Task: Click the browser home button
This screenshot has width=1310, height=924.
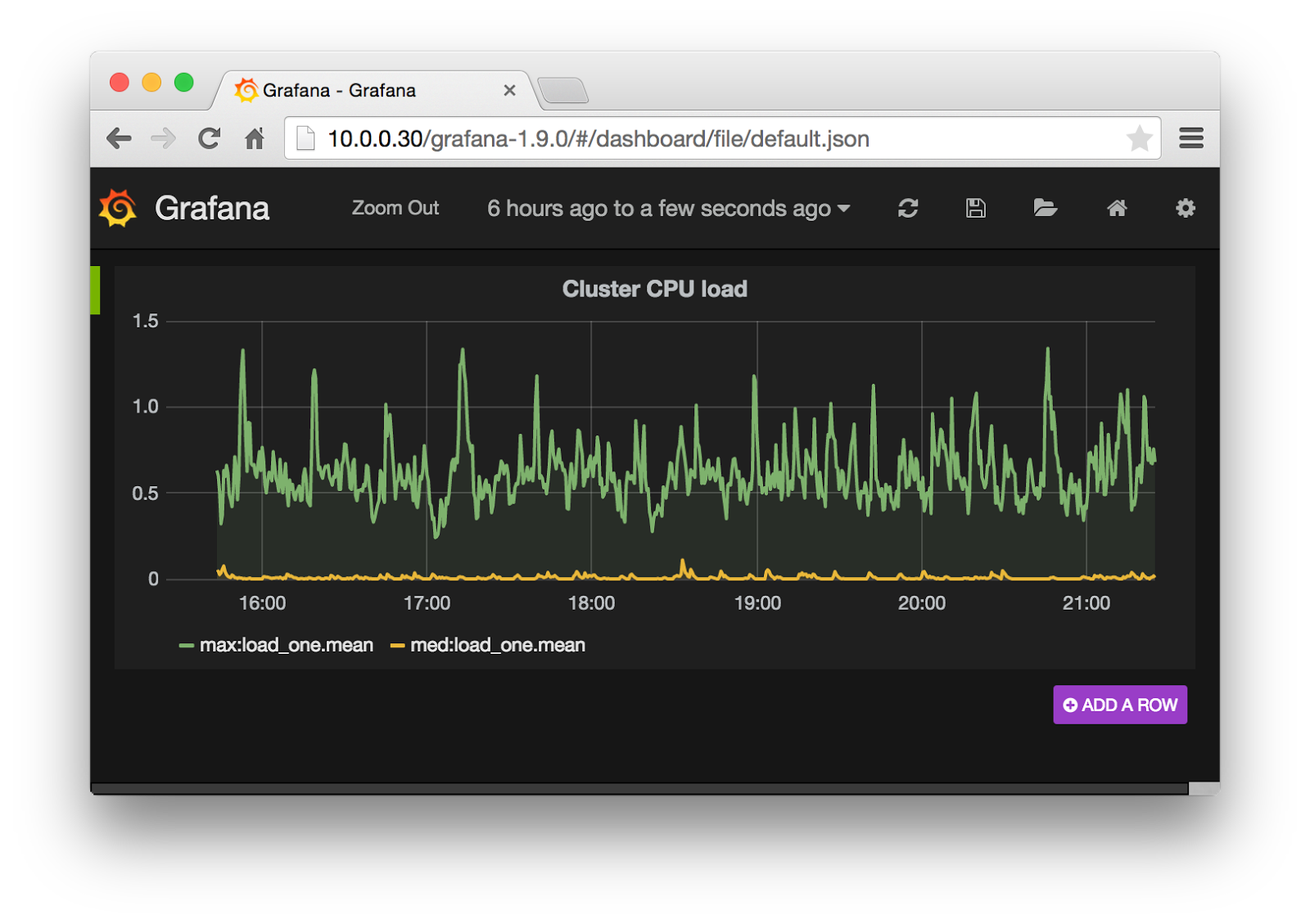Action: point(255,138)
